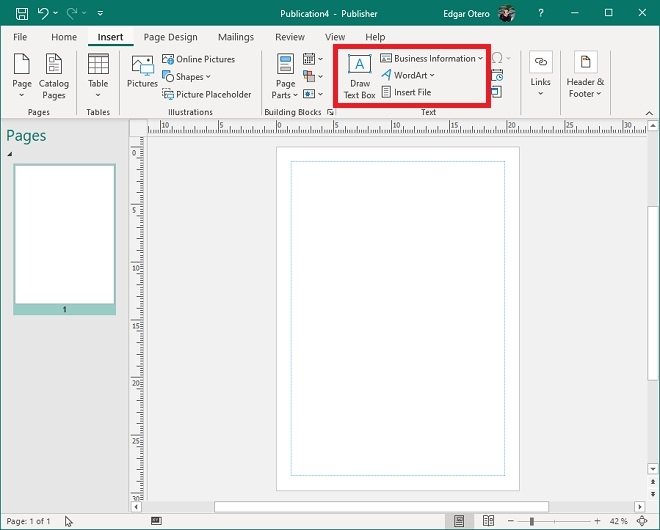Click horizontal scrollbar right arrow
Screen dimensions: 660x530
click(640, 507)
